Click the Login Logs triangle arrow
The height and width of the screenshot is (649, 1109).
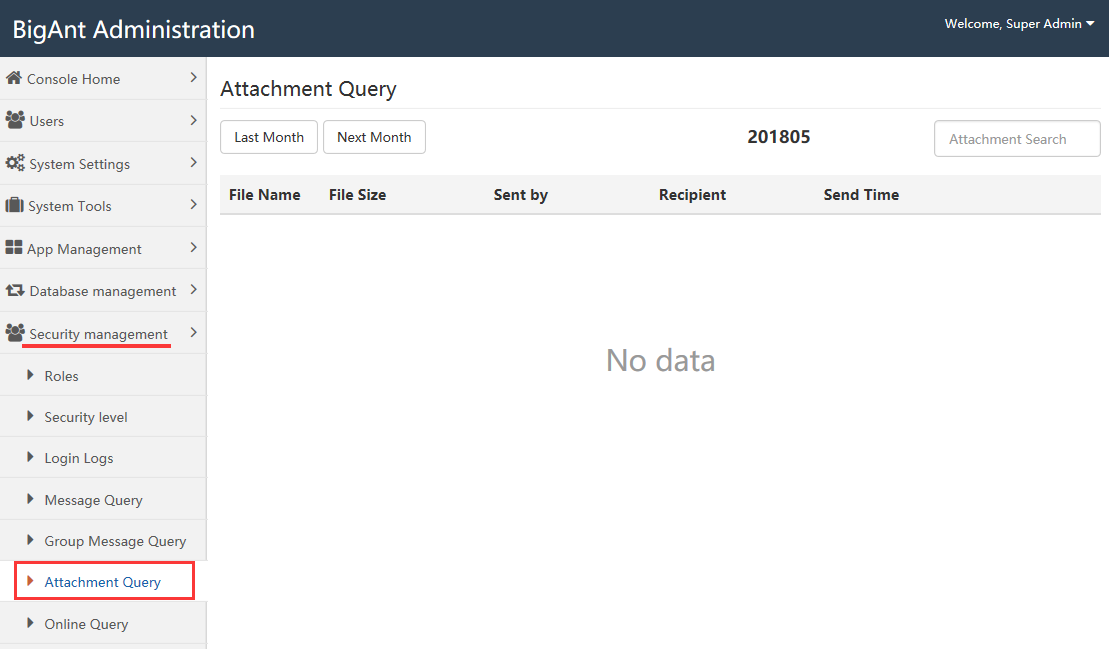point(30,457)
